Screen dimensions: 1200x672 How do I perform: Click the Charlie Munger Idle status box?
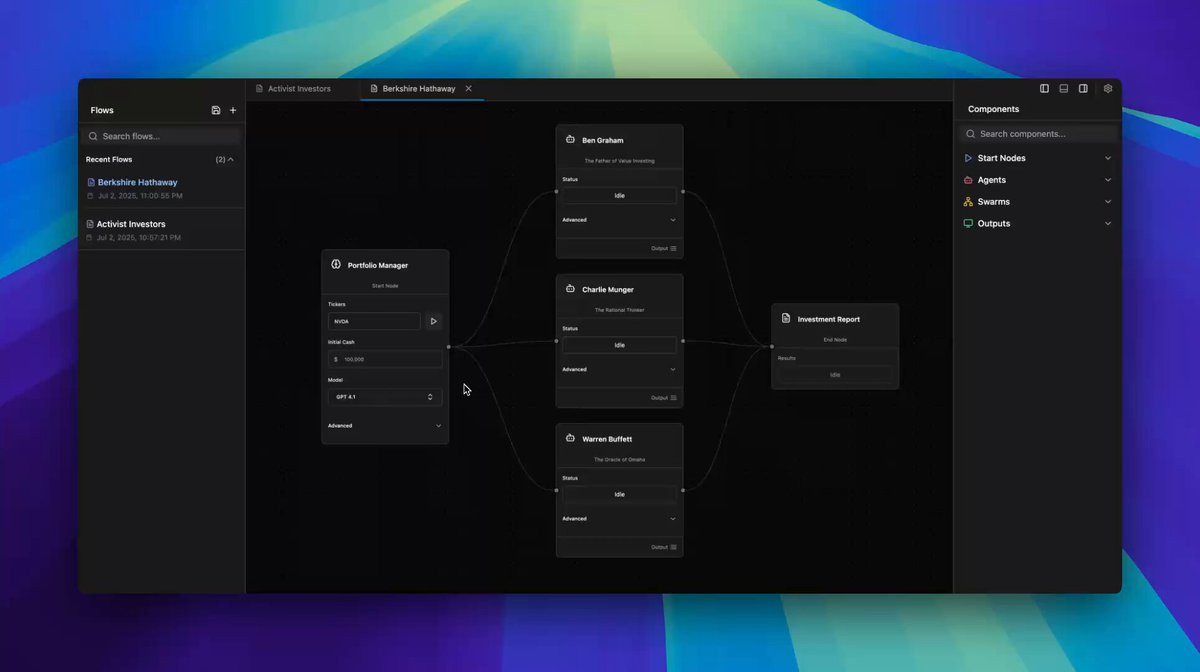pos(619,345)
